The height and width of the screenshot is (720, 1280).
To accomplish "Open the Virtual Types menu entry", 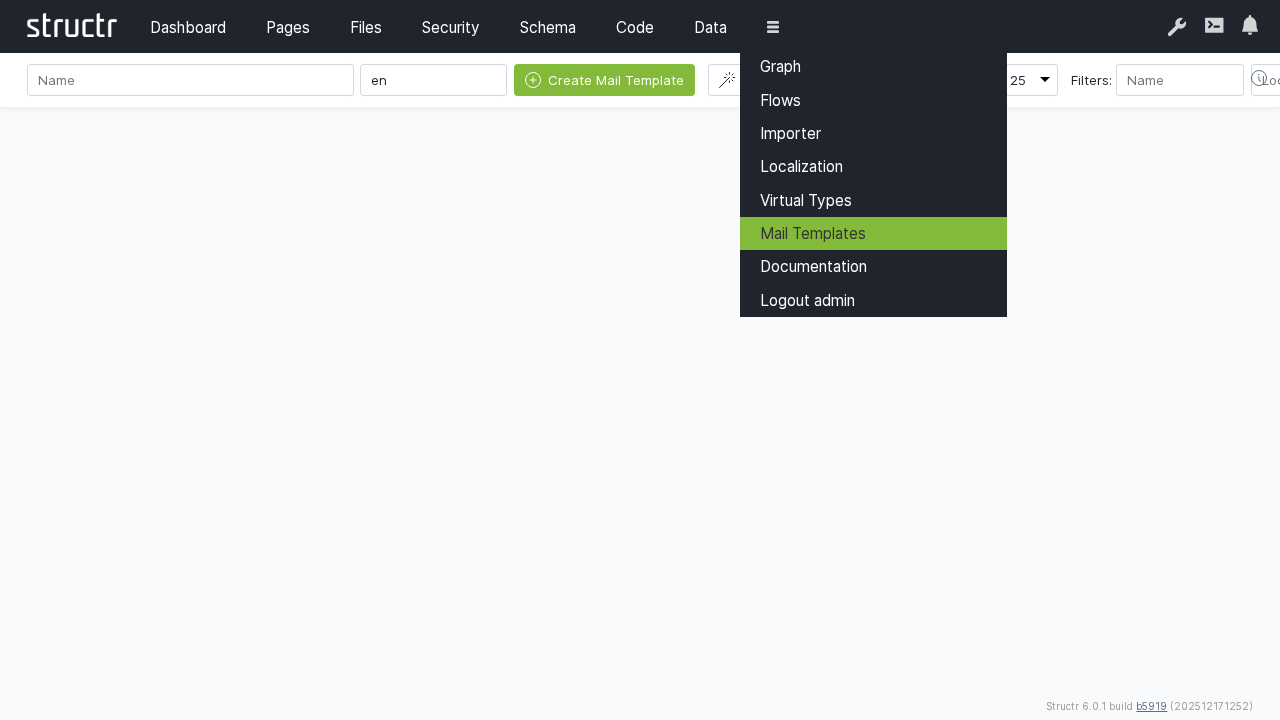I will tap(805, 200).
